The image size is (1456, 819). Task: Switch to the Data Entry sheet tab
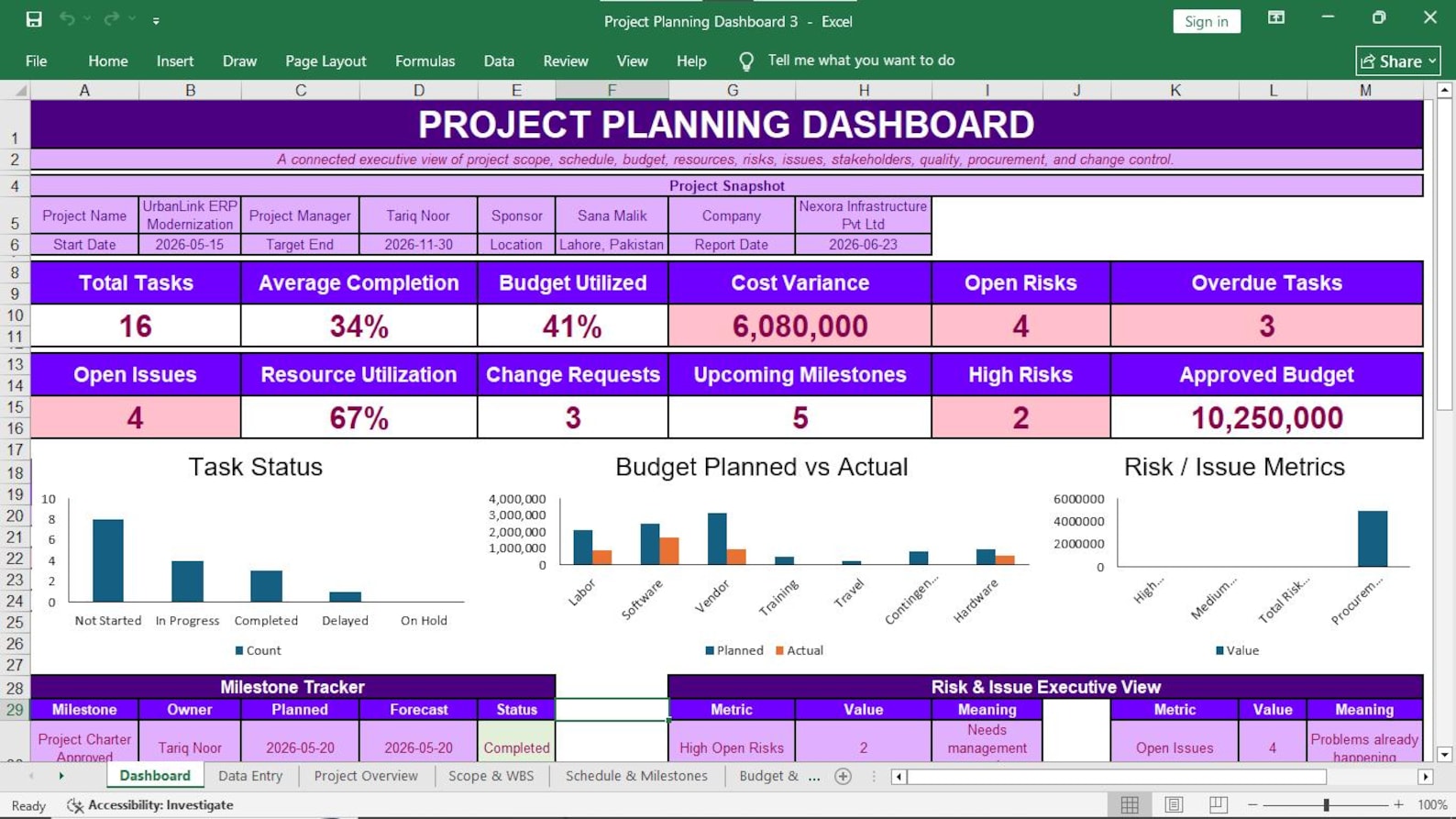point(250,776)
